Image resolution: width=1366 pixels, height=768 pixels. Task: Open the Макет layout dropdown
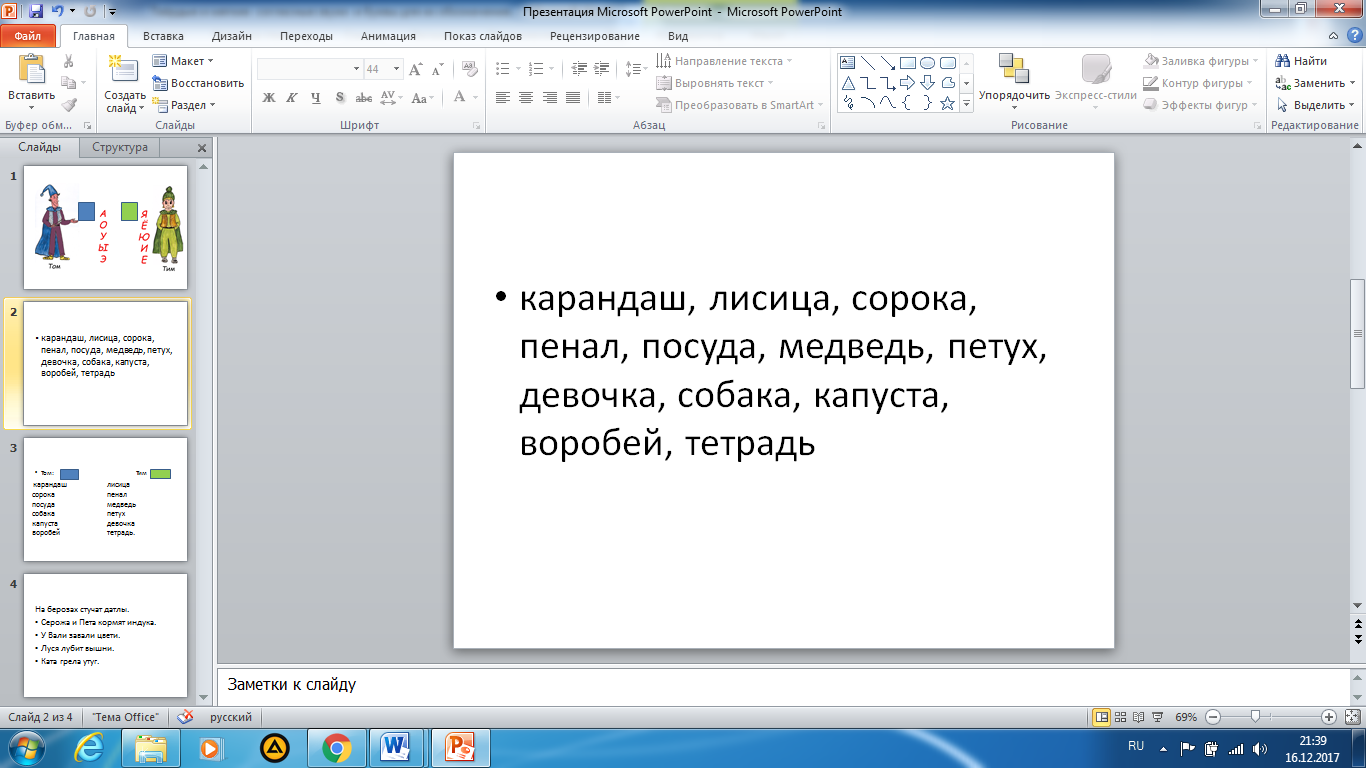[x=184, y=61]
